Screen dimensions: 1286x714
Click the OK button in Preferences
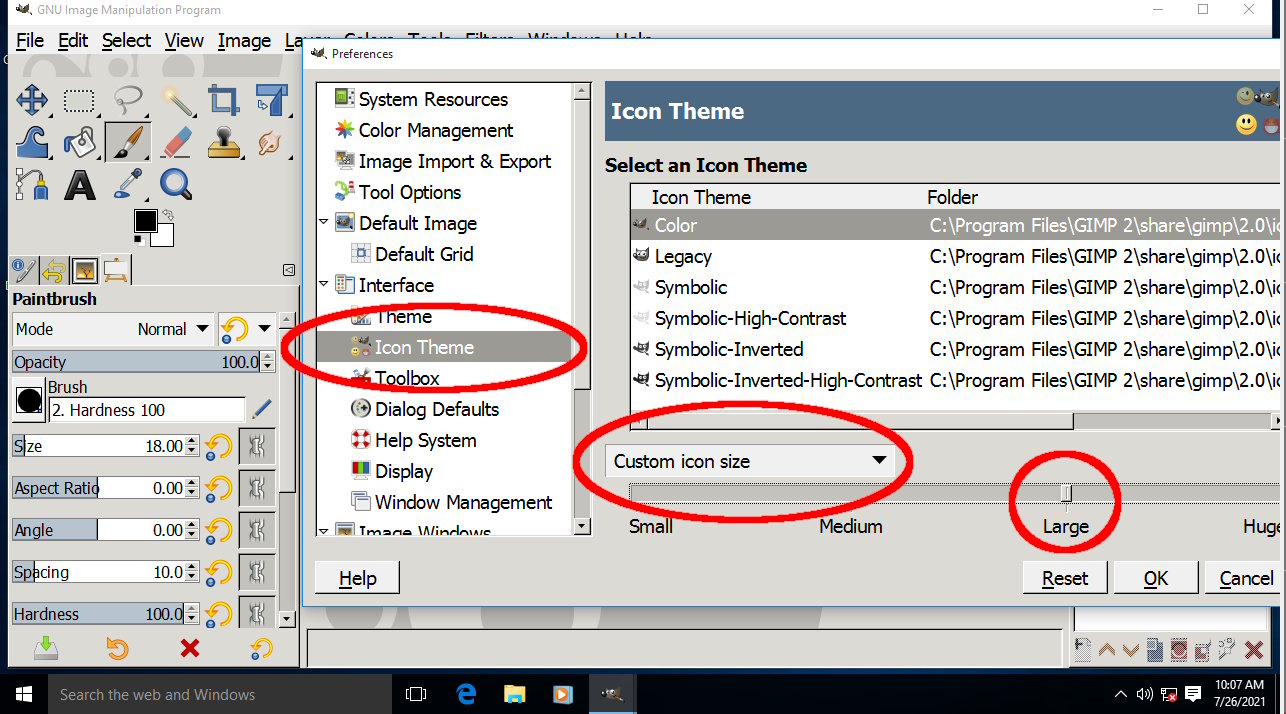click(1156, 578)
